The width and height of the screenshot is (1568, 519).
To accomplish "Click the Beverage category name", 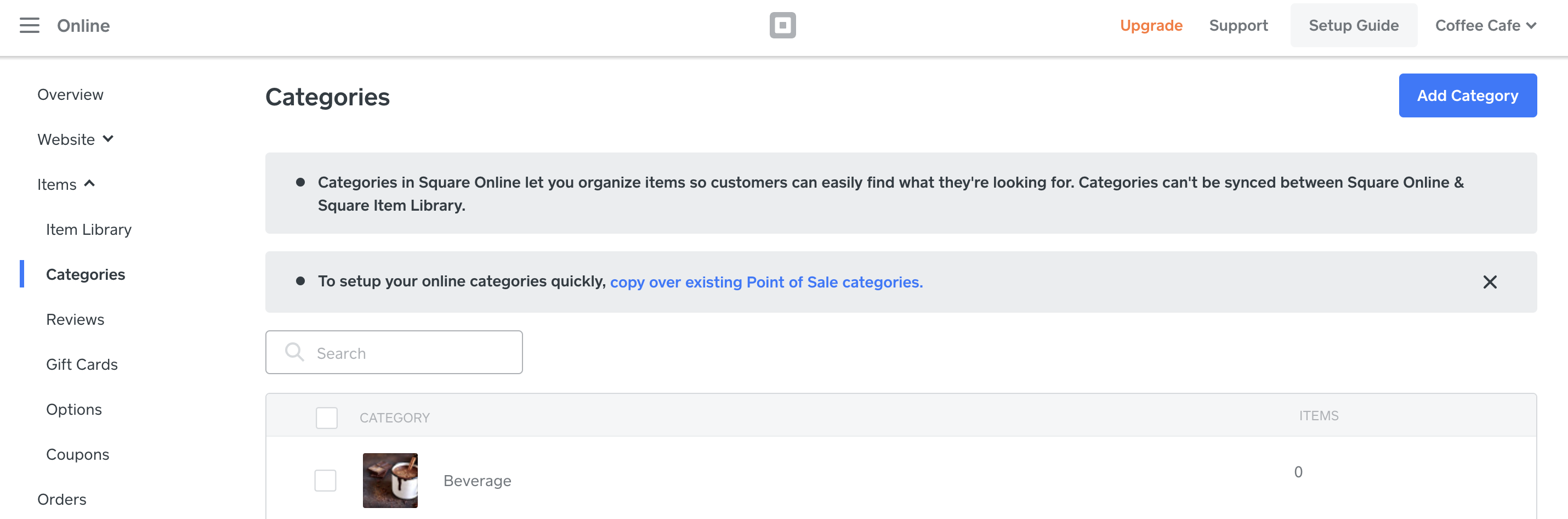I will pos(477,481).
